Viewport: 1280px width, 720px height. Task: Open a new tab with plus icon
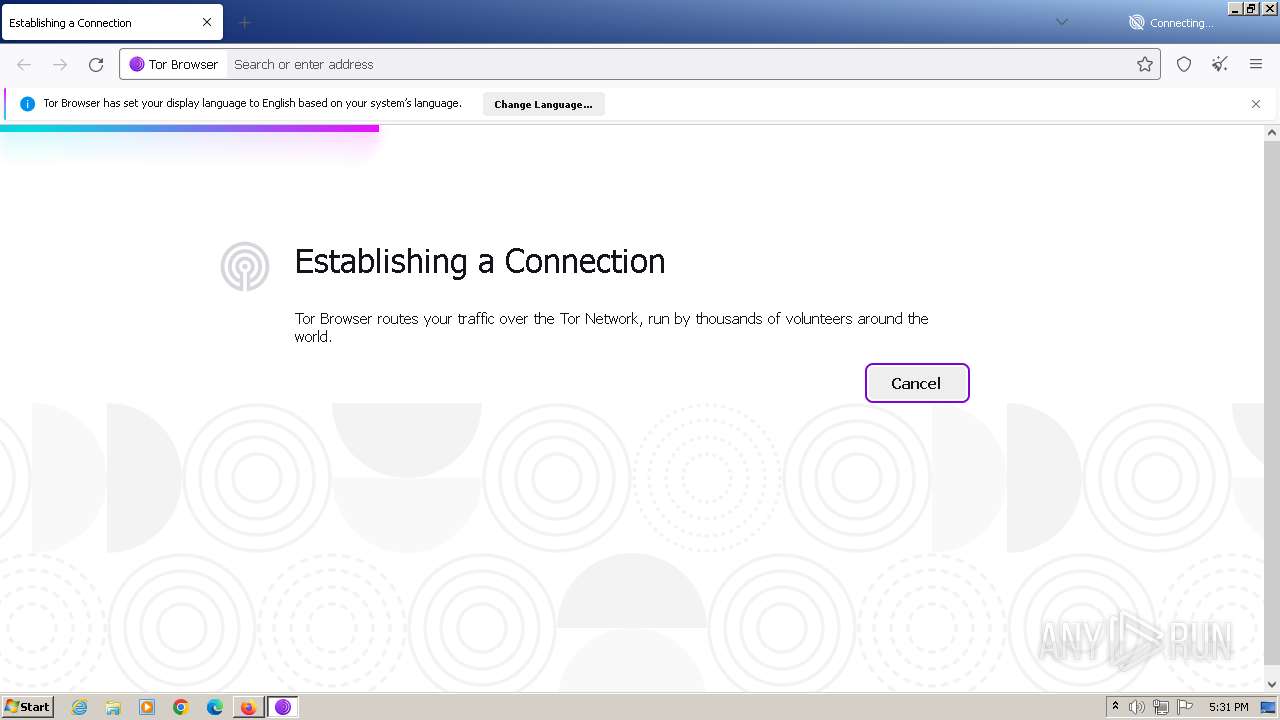(x=244, y=22)
